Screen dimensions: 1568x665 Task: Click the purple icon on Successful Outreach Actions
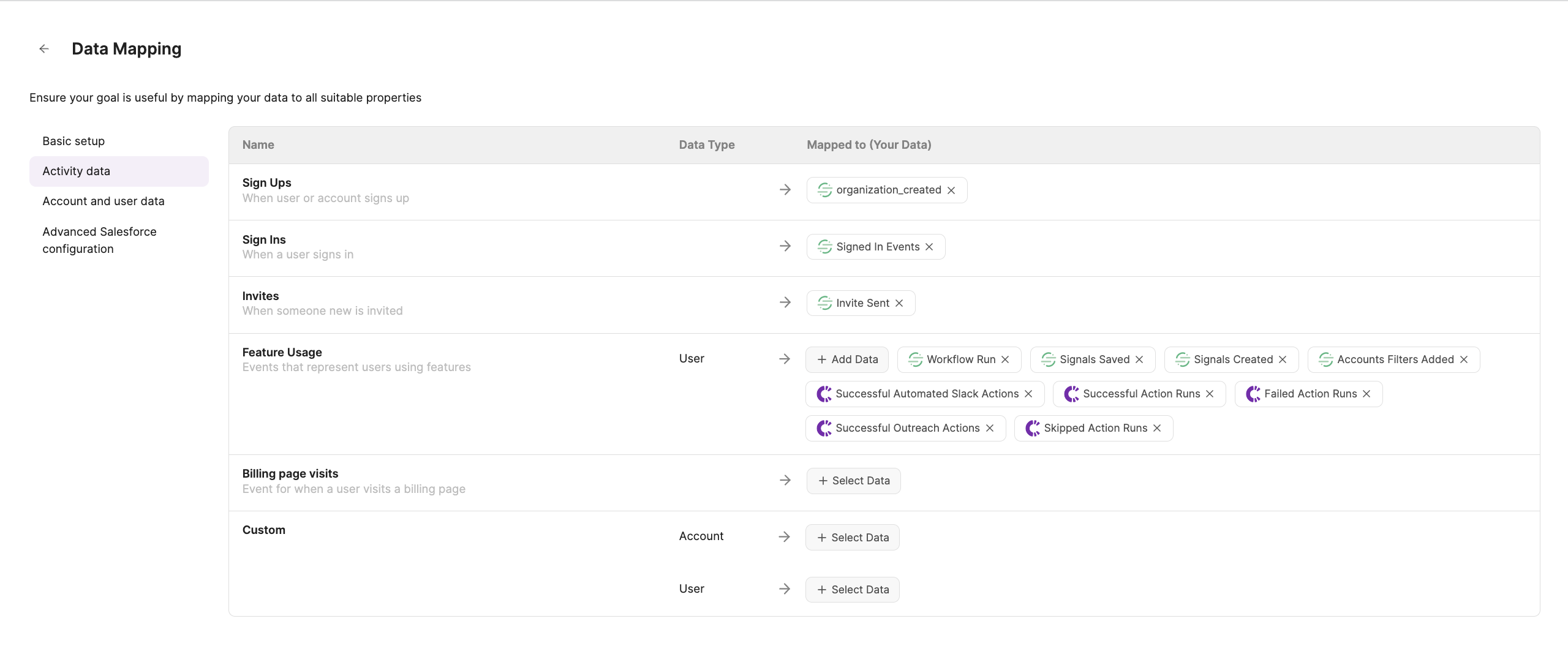(x=824, y=428)
